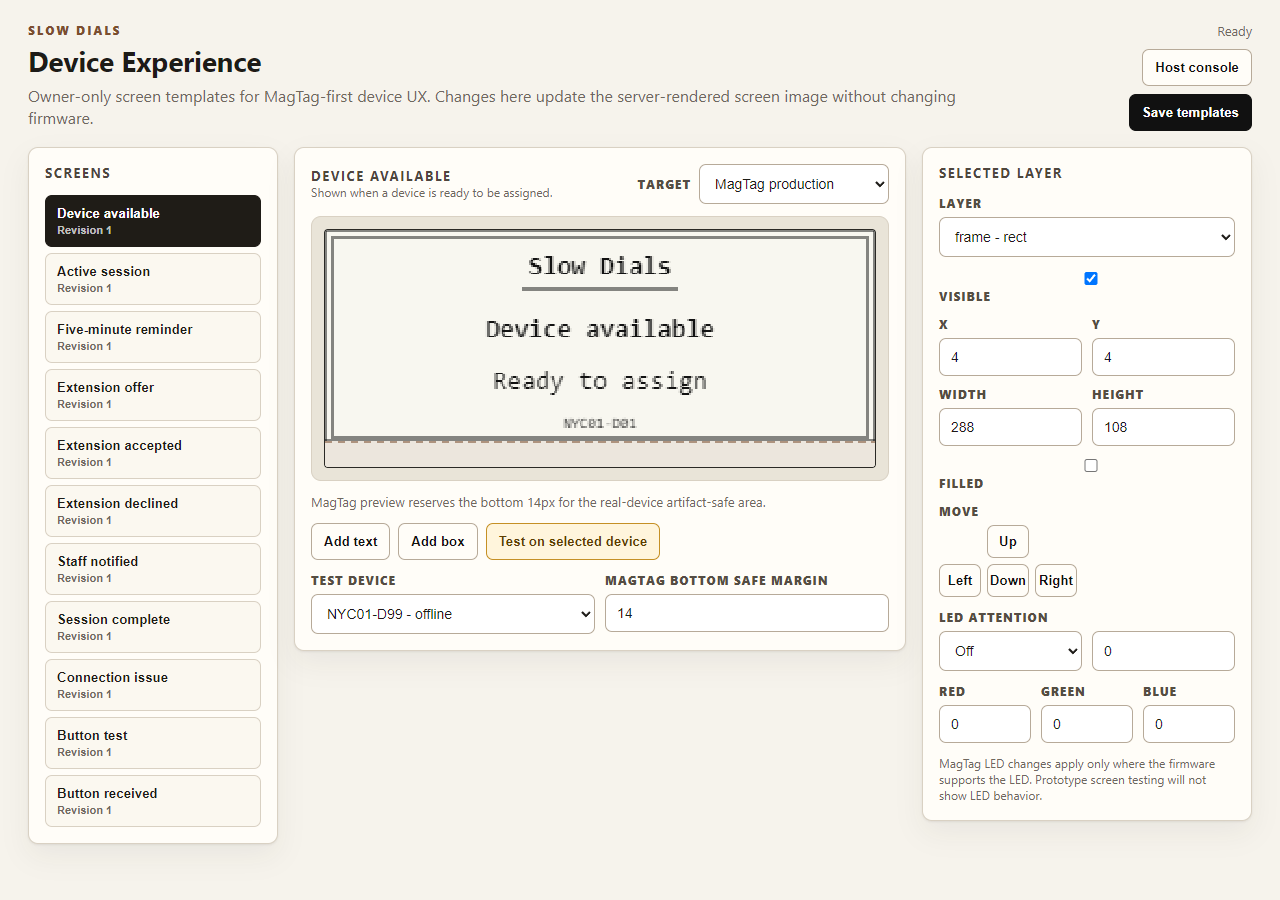Select the Extension declined screen
The height and width of the screenshot is (900, 1280).
pos(153,511)
